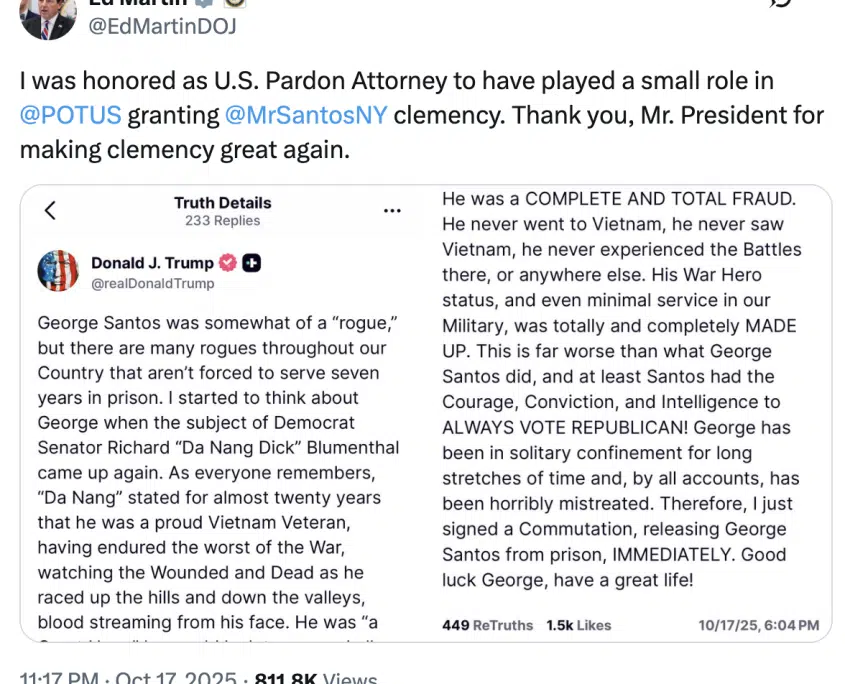The image size is (845, 684).
Task: Open the Donald J. Trump display name
Action: point(152,263)
